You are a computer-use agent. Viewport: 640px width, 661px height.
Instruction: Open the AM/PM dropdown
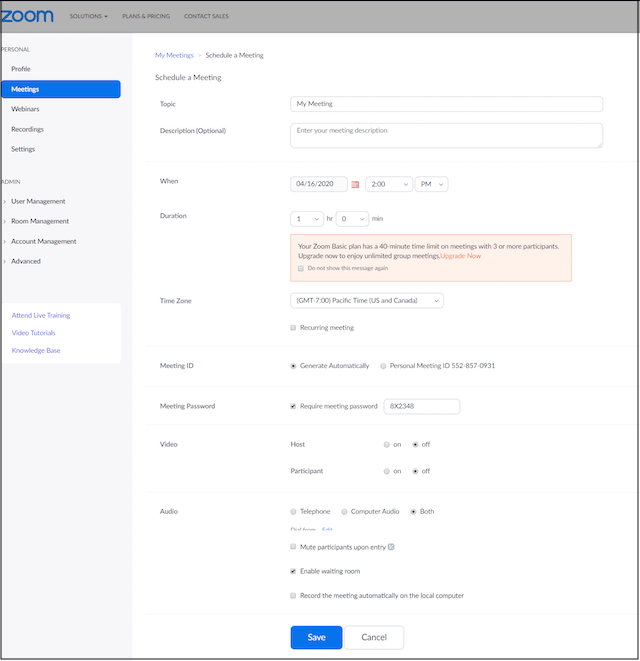[x=432, y=184]
